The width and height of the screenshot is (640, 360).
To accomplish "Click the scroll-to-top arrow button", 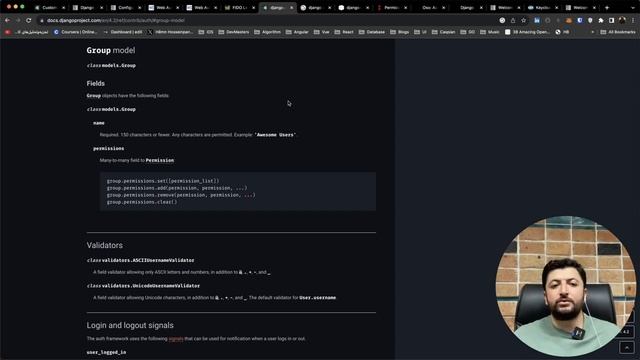I will (x=627, y=347).
